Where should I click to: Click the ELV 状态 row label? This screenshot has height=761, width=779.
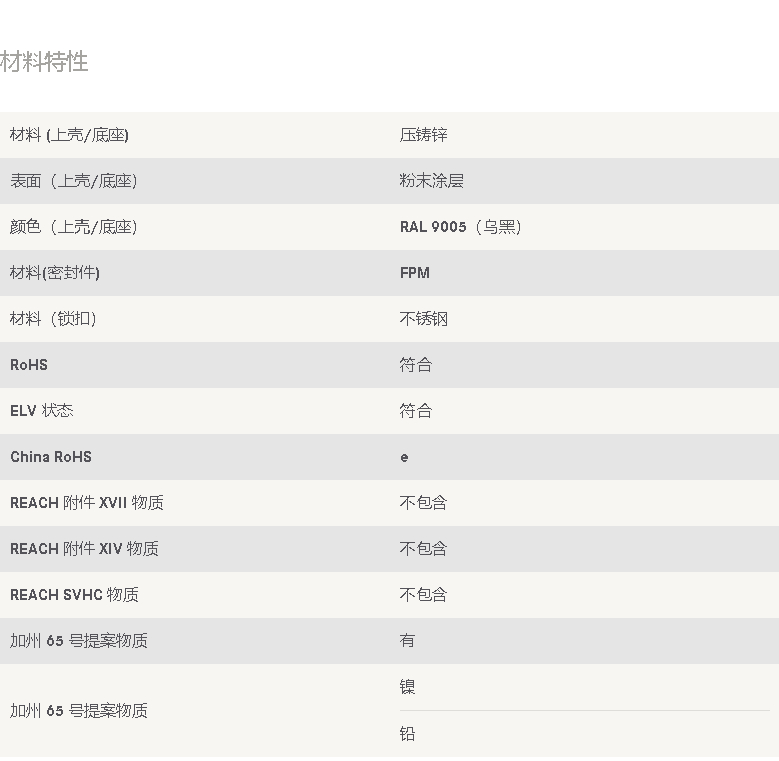click(x=41, y=411)
